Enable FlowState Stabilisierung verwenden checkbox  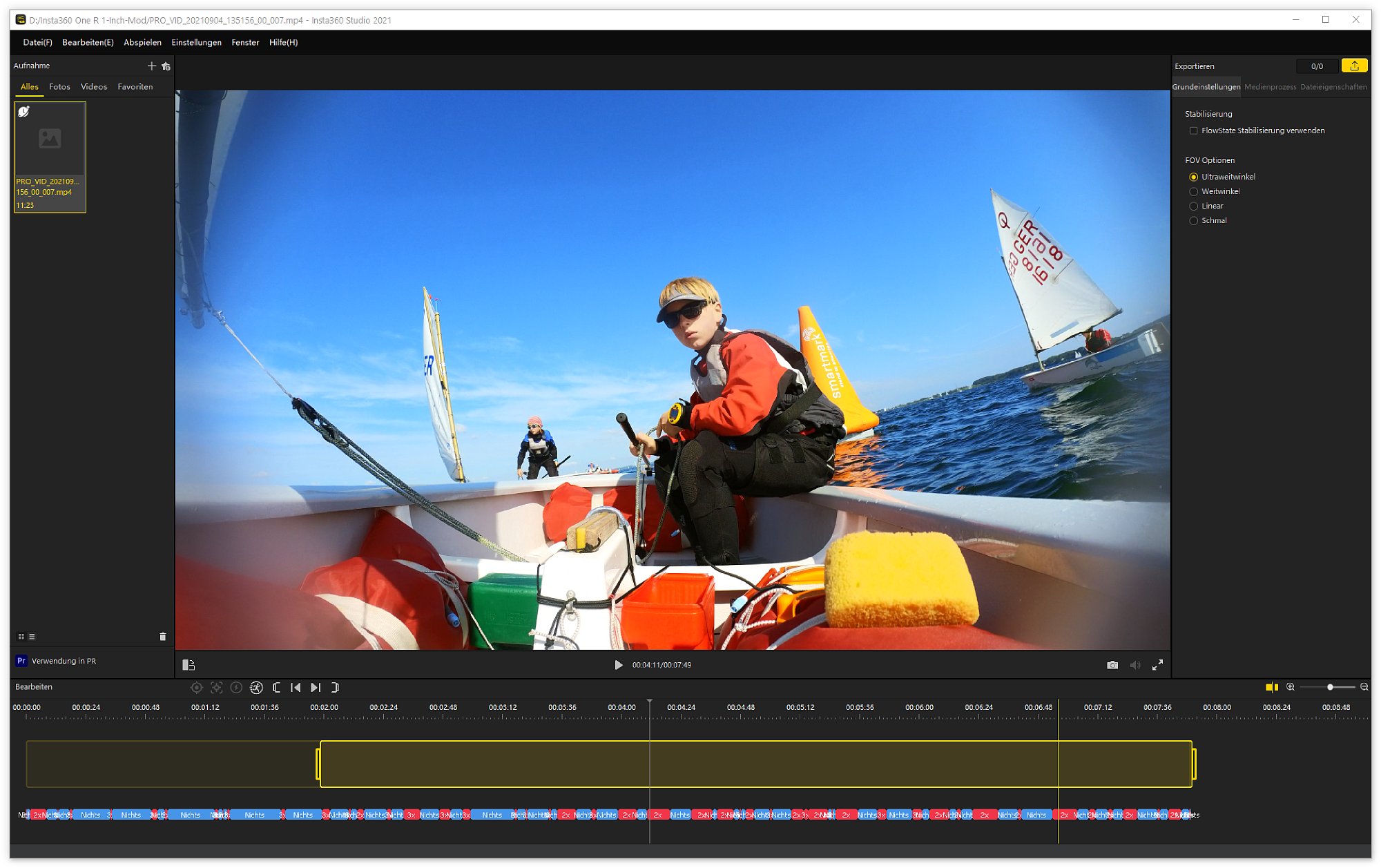(x=1193, y=131)
